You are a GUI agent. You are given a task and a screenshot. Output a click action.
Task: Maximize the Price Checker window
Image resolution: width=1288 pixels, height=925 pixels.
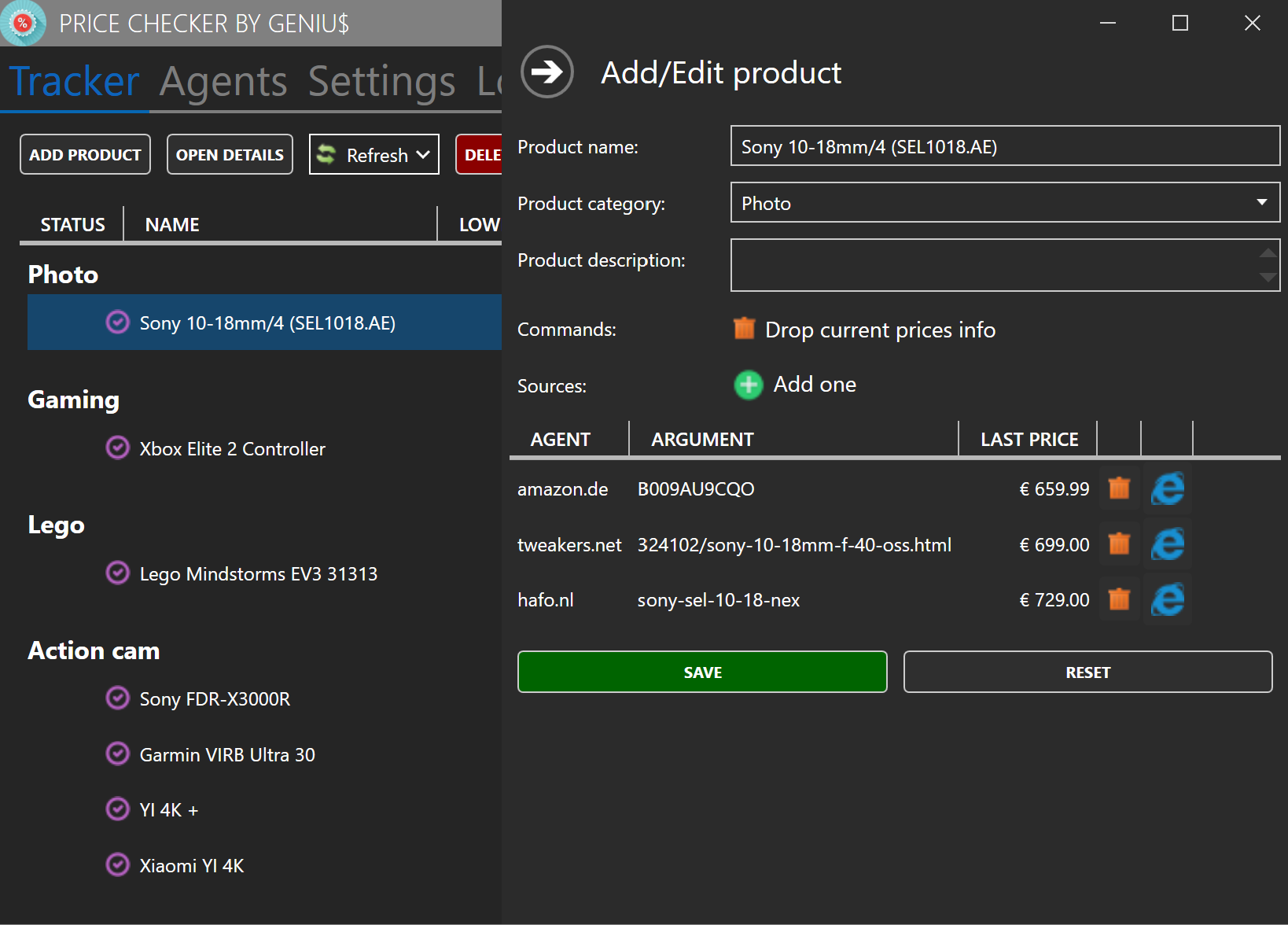1179,23
